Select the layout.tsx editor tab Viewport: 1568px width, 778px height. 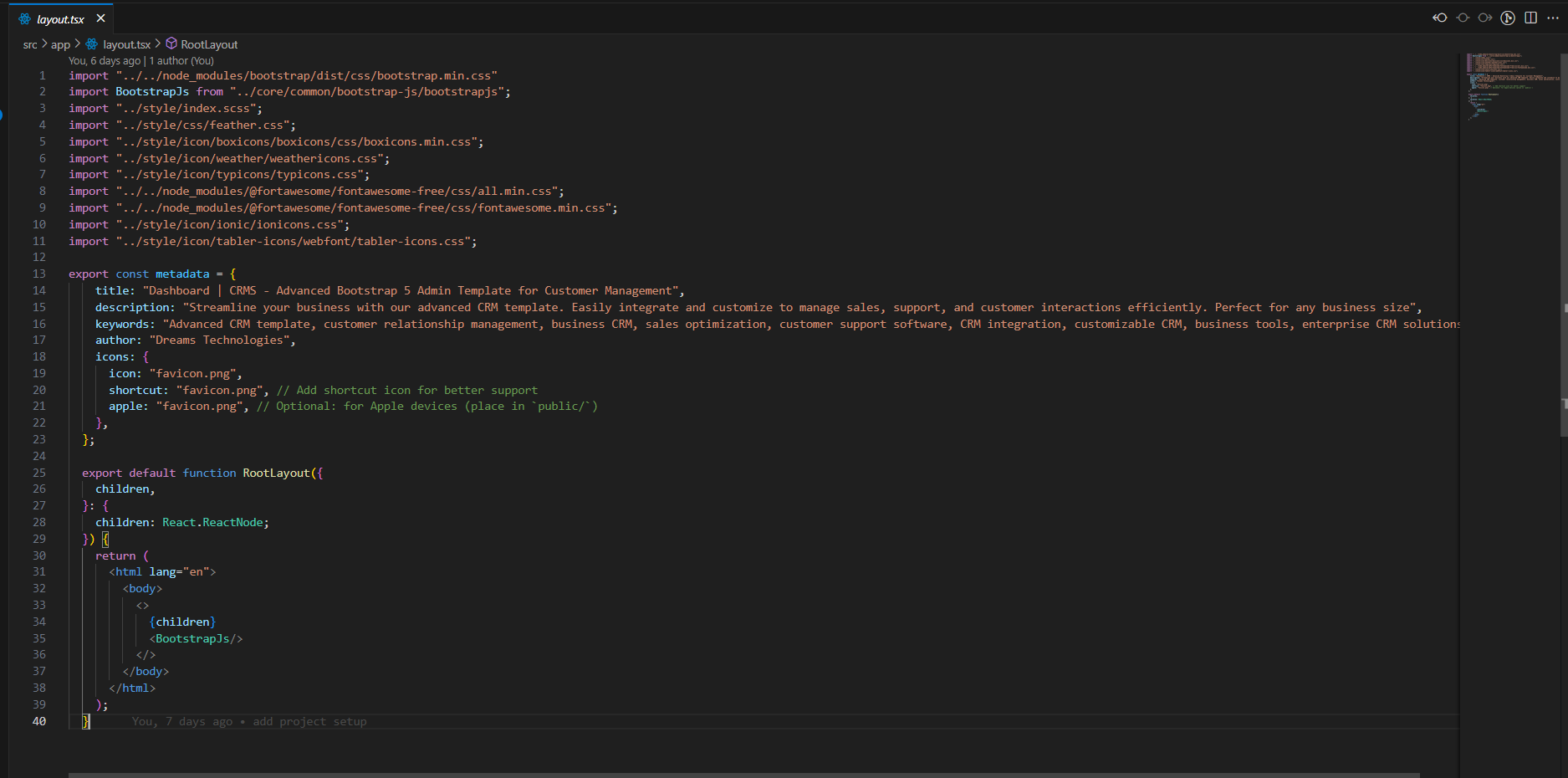pyautogui.click(x=60, y=19)
